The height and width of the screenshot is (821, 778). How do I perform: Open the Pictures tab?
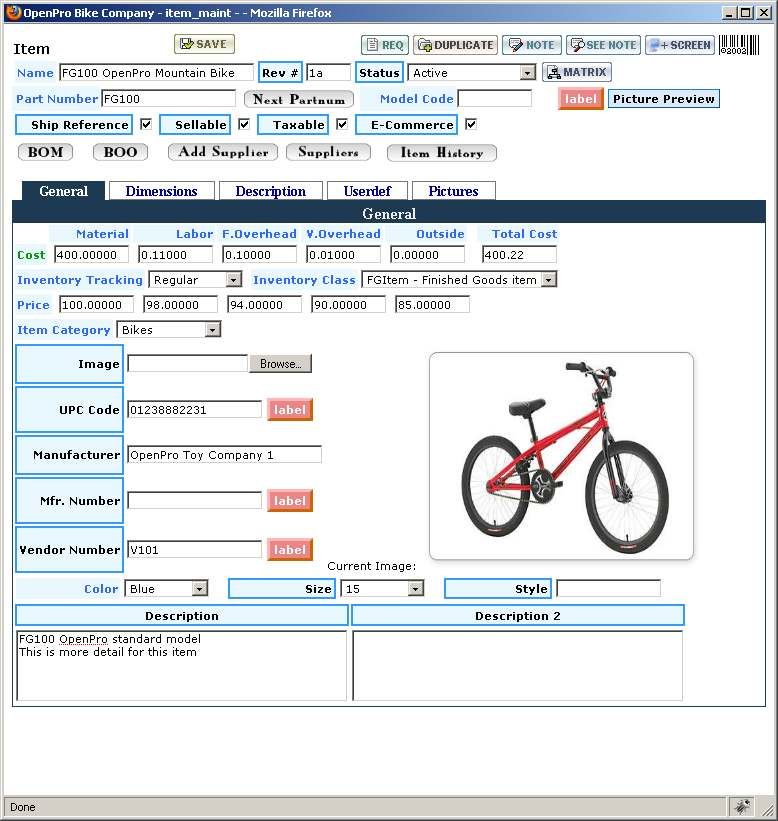[x=453, y=191]
